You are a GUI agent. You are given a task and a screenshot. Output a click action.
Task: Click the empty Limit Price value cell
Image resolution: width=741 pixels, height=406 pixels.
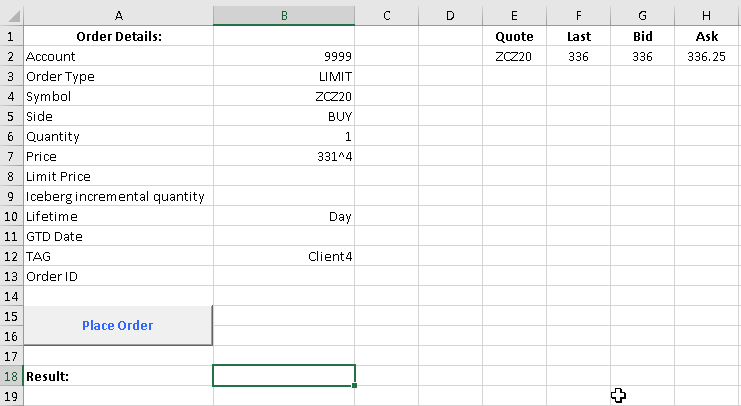pyautogui.click(x=284, y=177)
